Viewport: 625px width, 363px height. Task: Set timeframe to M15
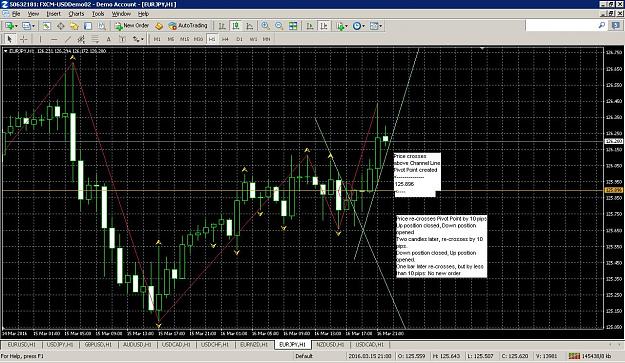(184, 39)
